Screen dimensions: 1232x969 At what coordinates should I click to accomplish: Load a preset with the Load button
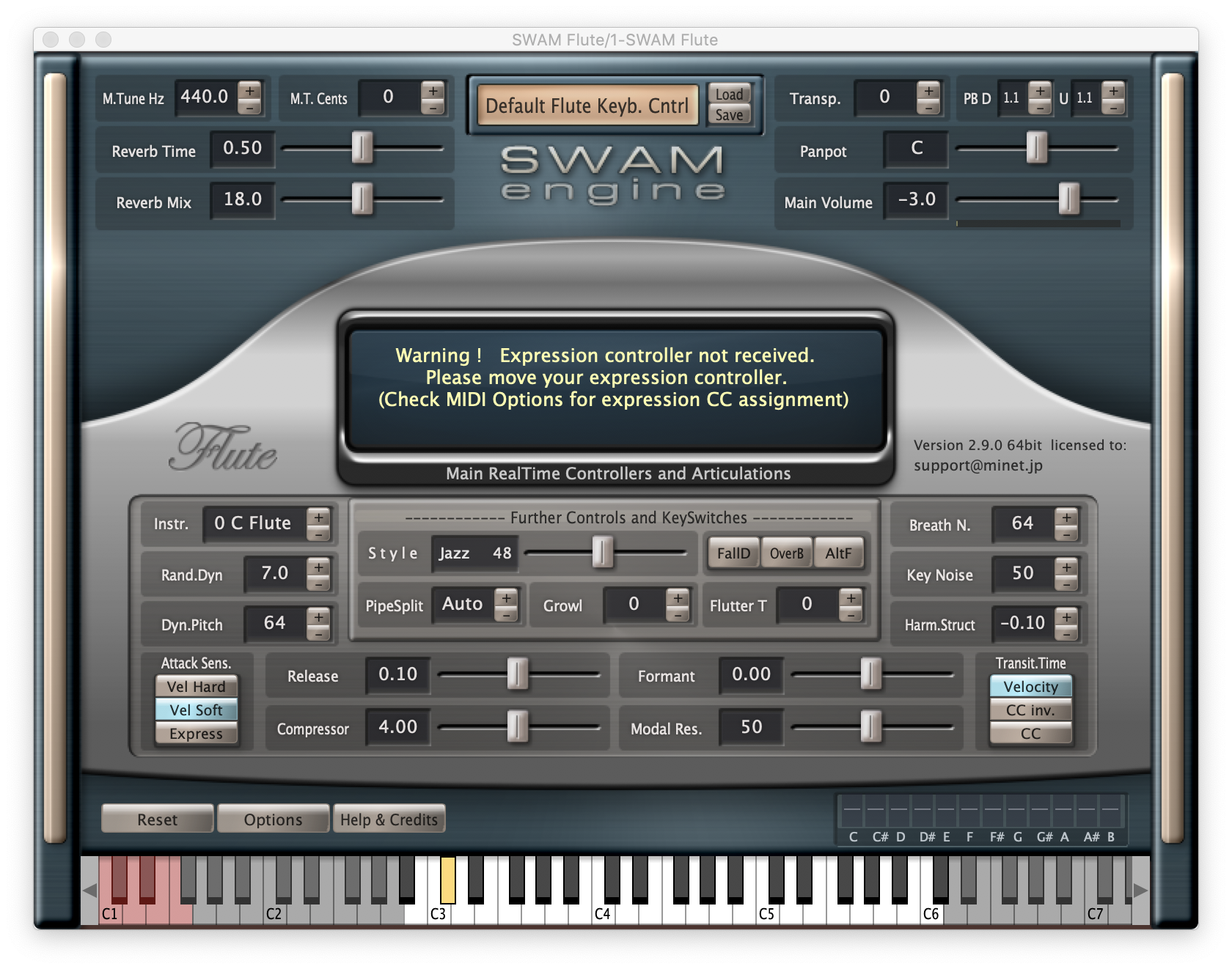point(729,94)
